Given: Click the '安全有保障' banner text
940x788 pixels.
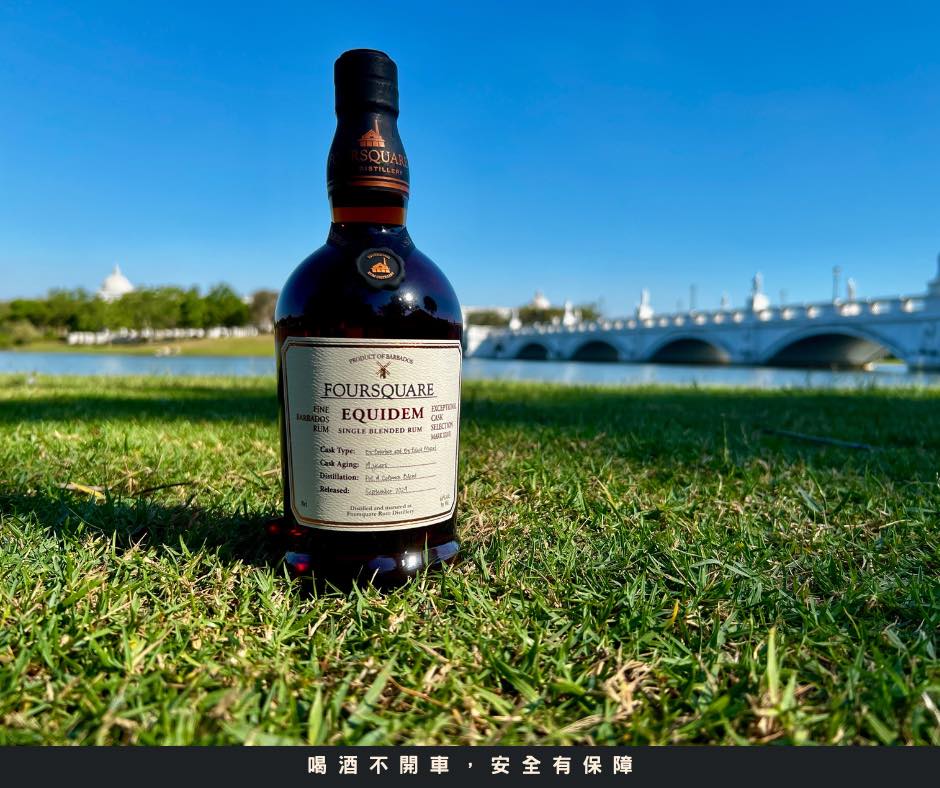Looking at the screenshot, I should tap(562, 765).
